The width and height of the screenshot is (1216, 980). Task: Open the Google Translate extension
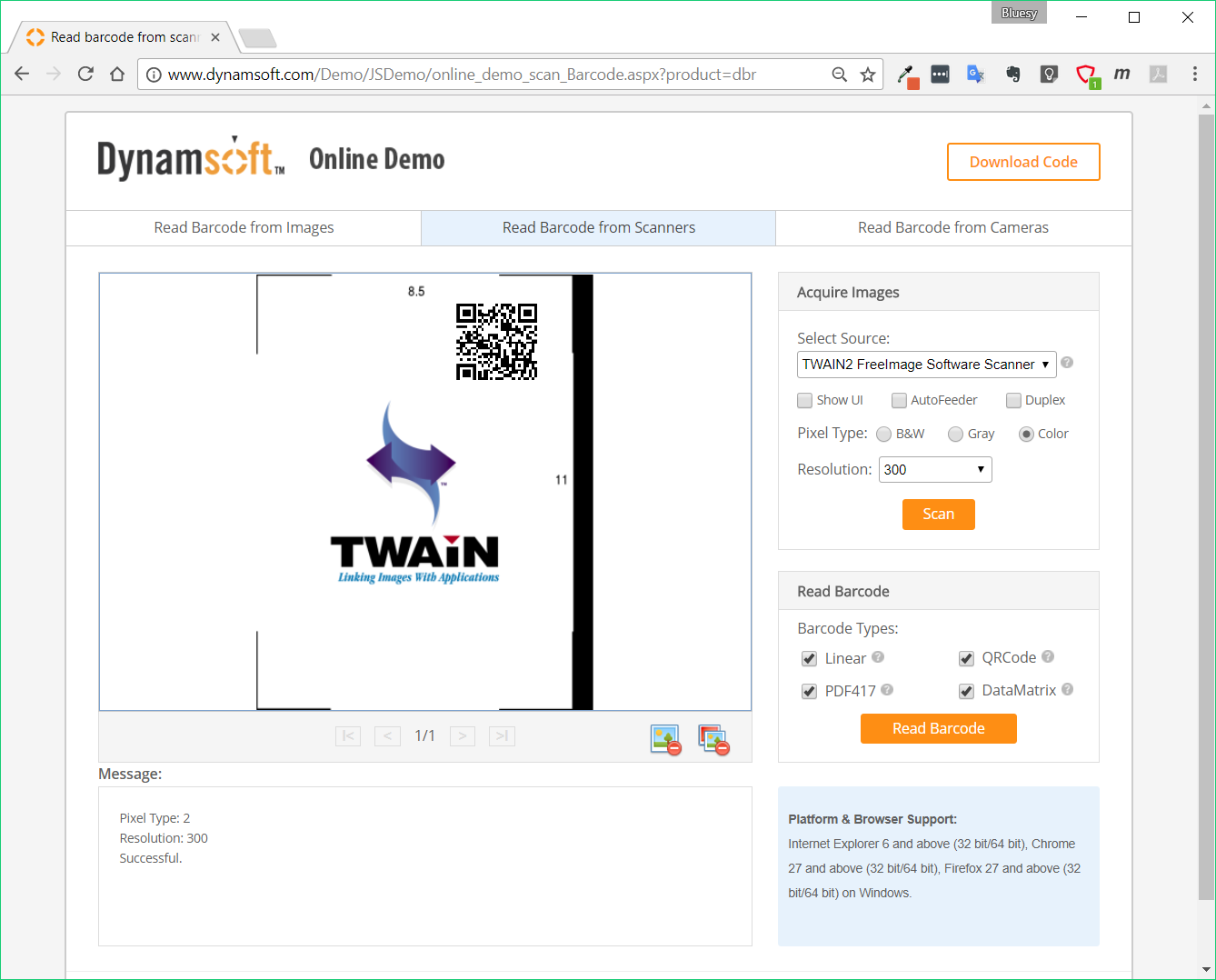975,75
